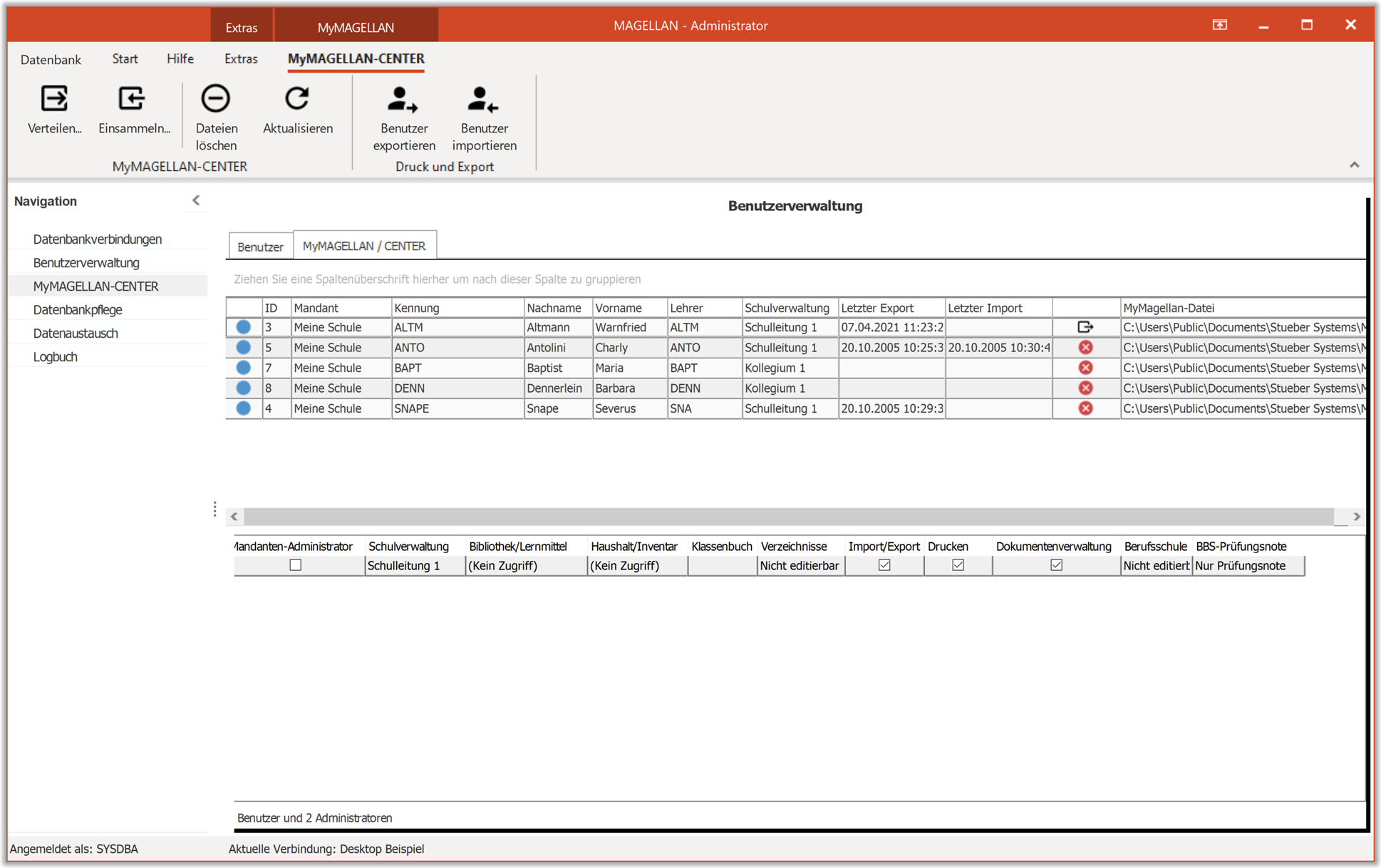The height and width of the screenshot is (868, 1381).
Task: Switch to MyMAGELLAN / CENTER tab
Action: (364, 246)
